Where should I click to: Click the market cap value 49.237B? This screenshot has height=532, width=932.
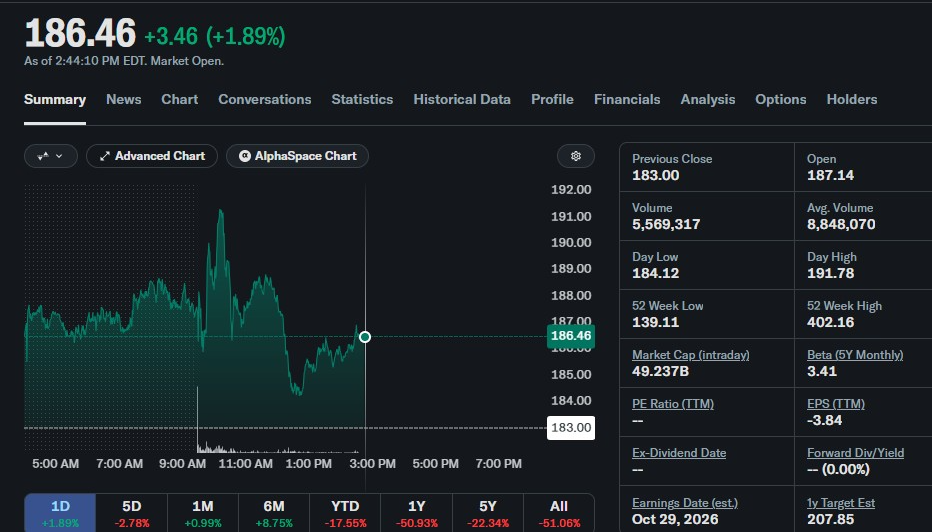(660, 372)
